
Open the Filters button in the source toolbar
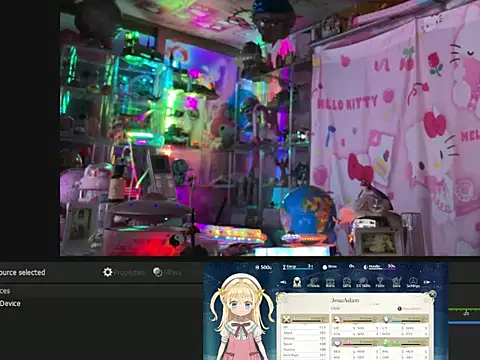pyautogui.click(x=167, y=272)
